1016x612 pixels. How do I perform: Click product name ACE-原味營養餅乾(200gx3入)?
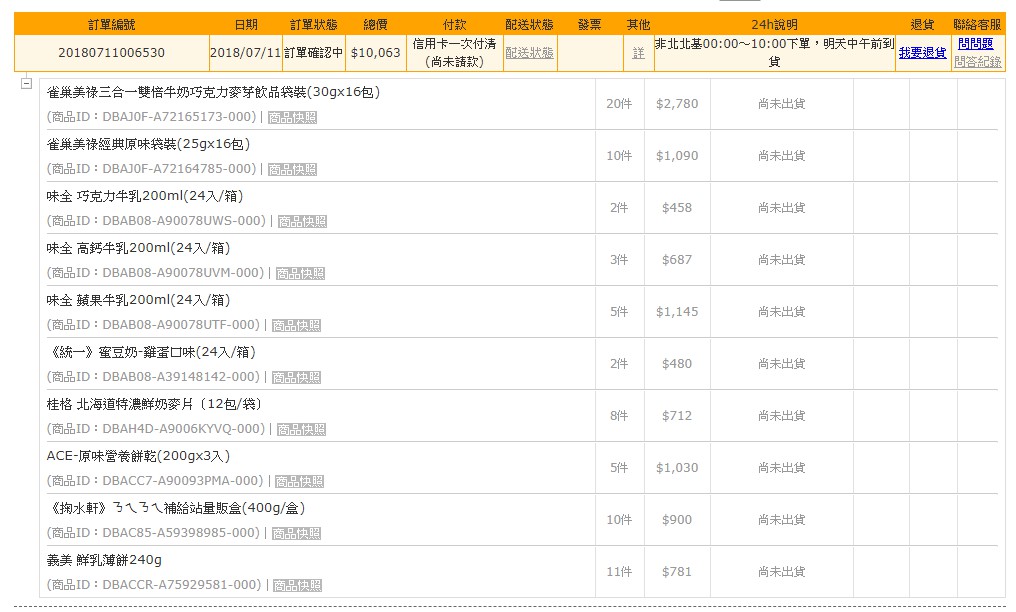pyautogui.click(x=138, y=456)
